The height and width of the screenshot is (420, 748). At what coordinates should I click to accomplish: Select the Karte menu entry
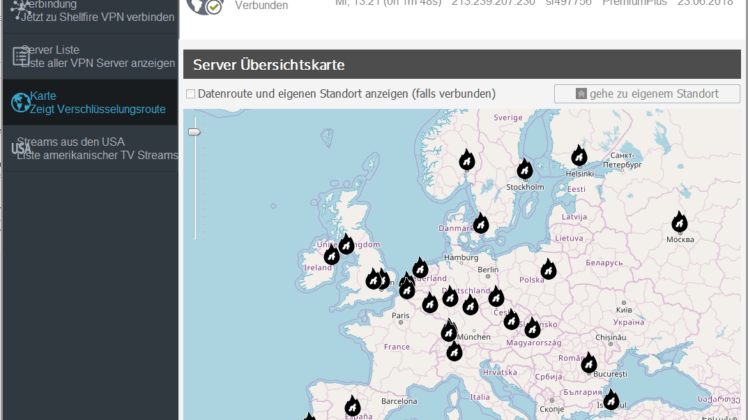[x=90, y=102]
